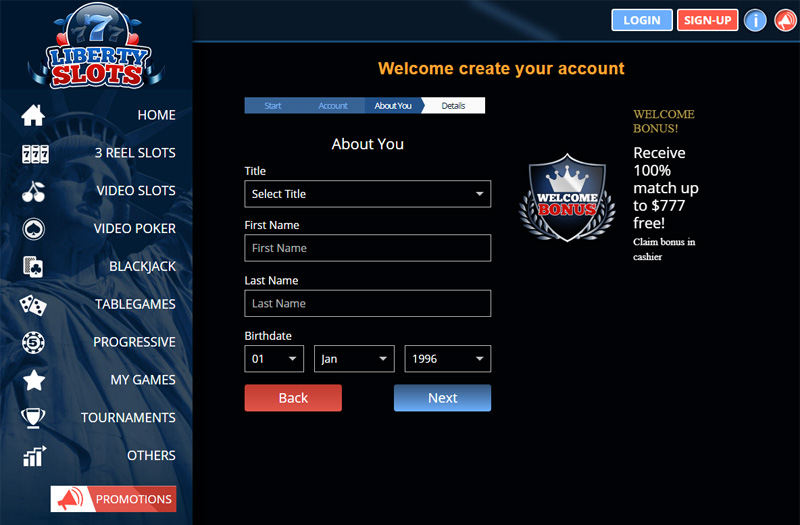Open the VIDEO SLOTS menu item
This screenshot has height=525, width=800.
coord(136,190)
